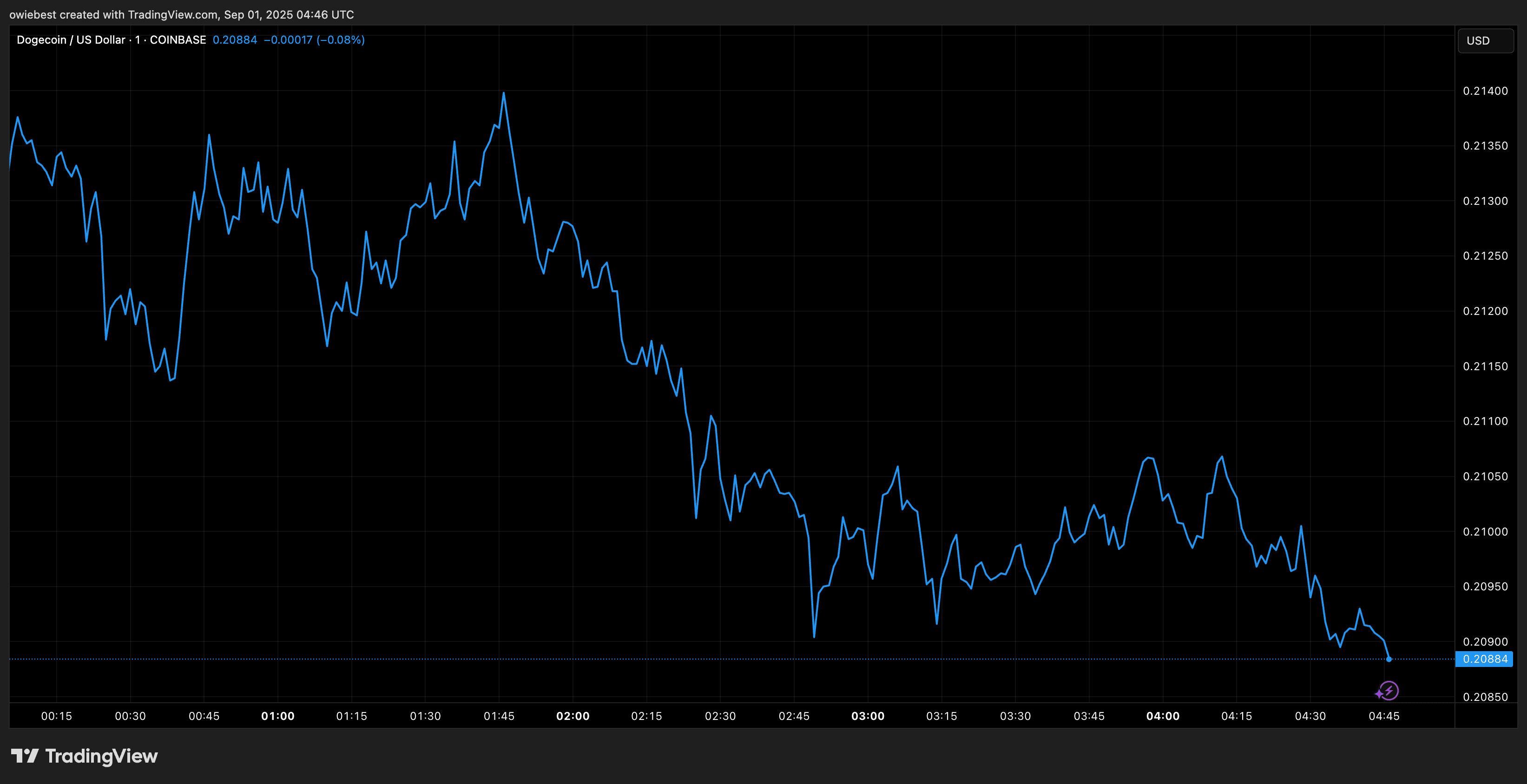Click the TradingView logo mark
This screenshot has height=784, width=1527.
pyautogui.click(x=24, y=756)
